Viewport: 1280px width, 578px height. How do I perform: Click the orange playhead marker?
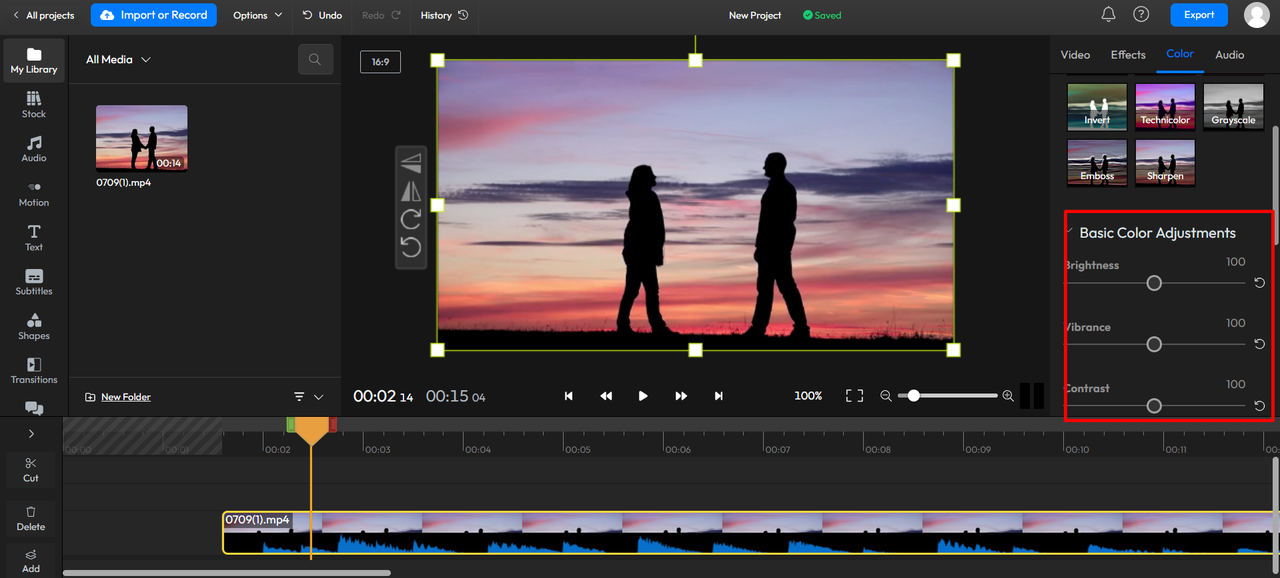coord(312,430)
